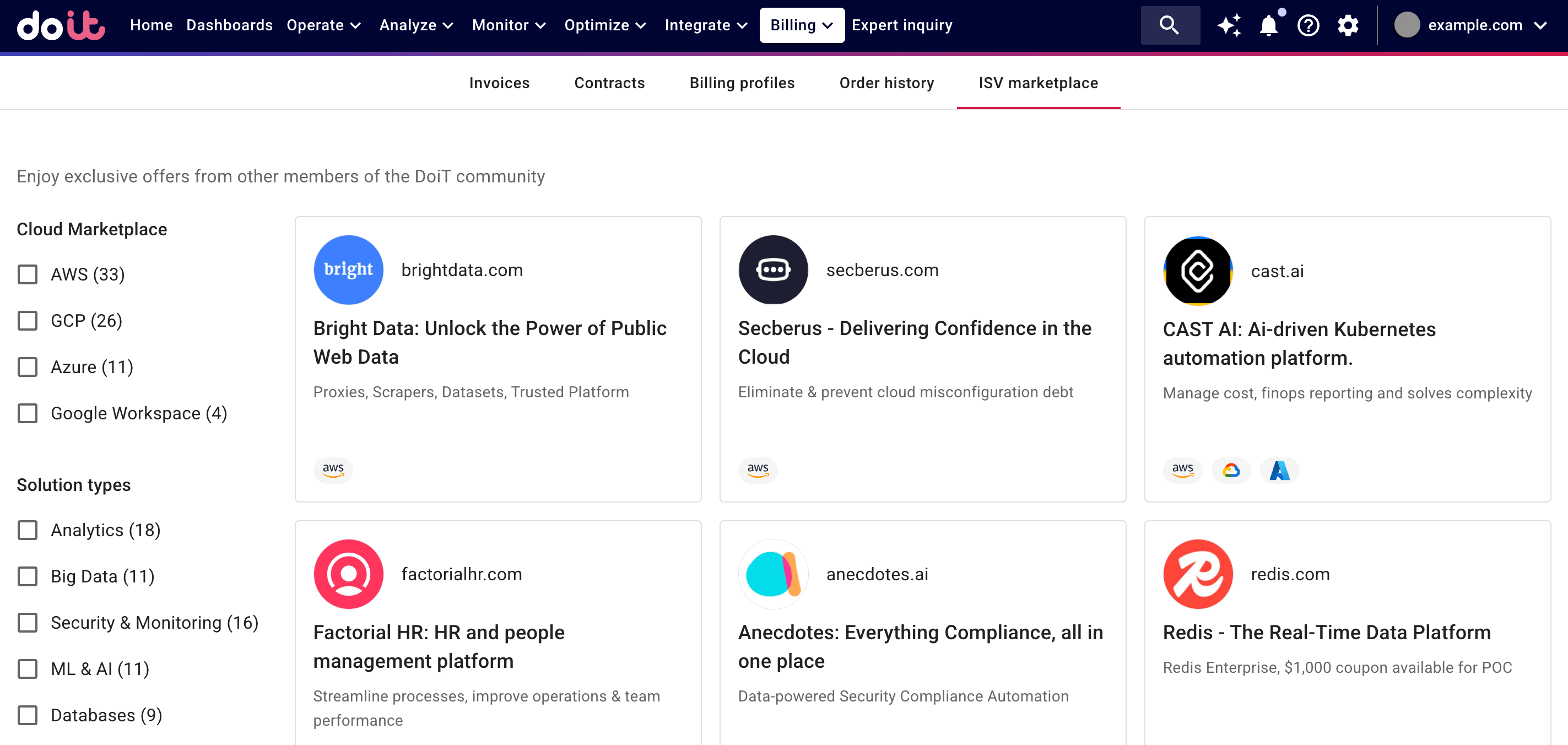1568x745 pixels.
Task: Click the help question mark icon
Action: coord(1308,25)
